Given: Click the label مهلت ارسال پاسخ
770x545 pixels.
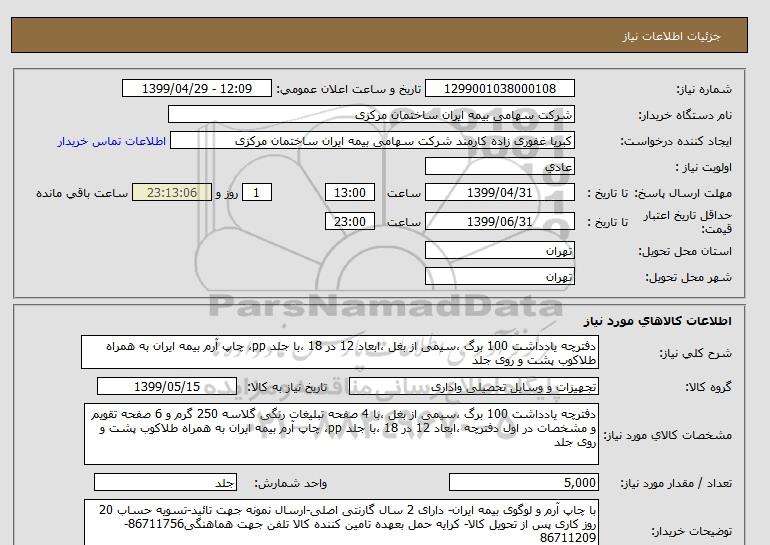Looking at the screenshot, I should [684, 193].
